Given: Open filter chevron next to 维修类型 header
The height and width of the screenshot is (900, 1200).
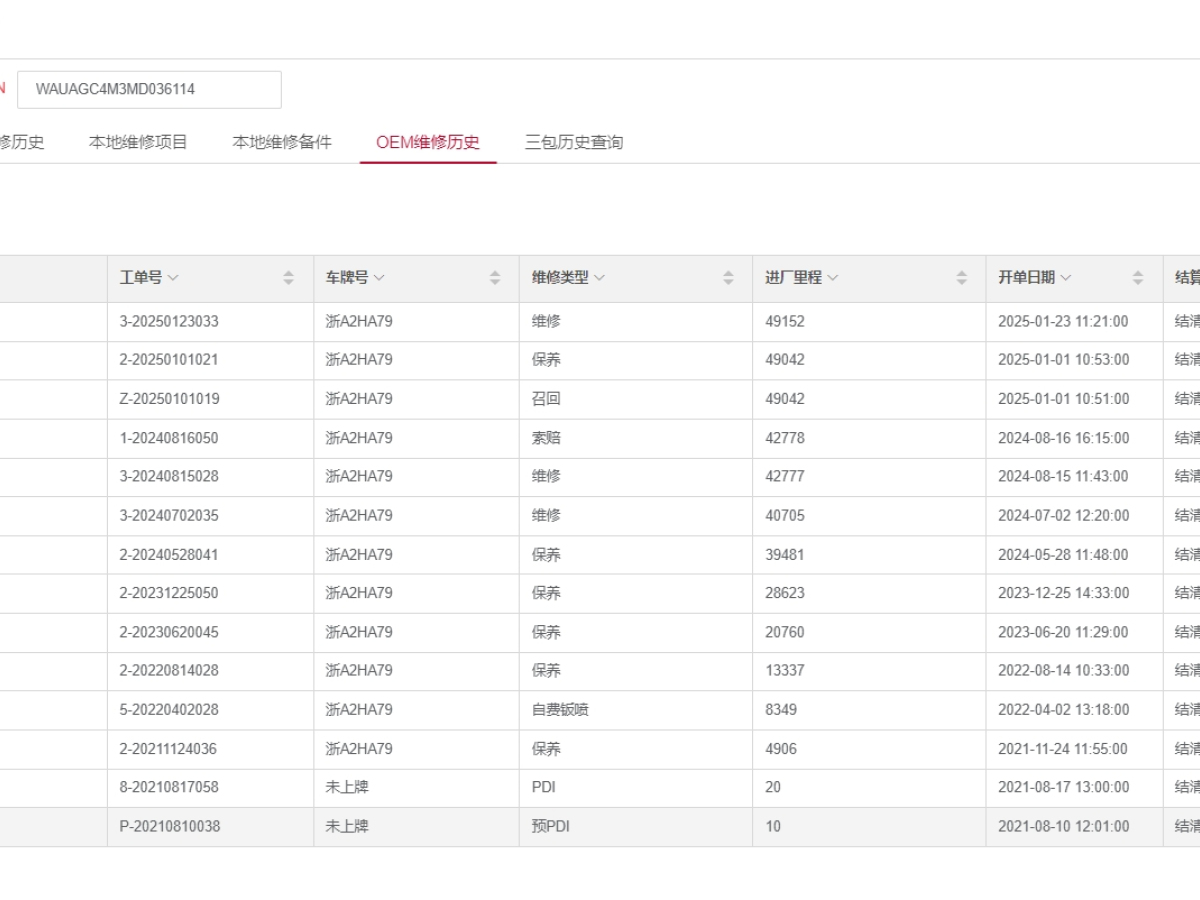Looking at the screenshot, I should tap(599, 278).
